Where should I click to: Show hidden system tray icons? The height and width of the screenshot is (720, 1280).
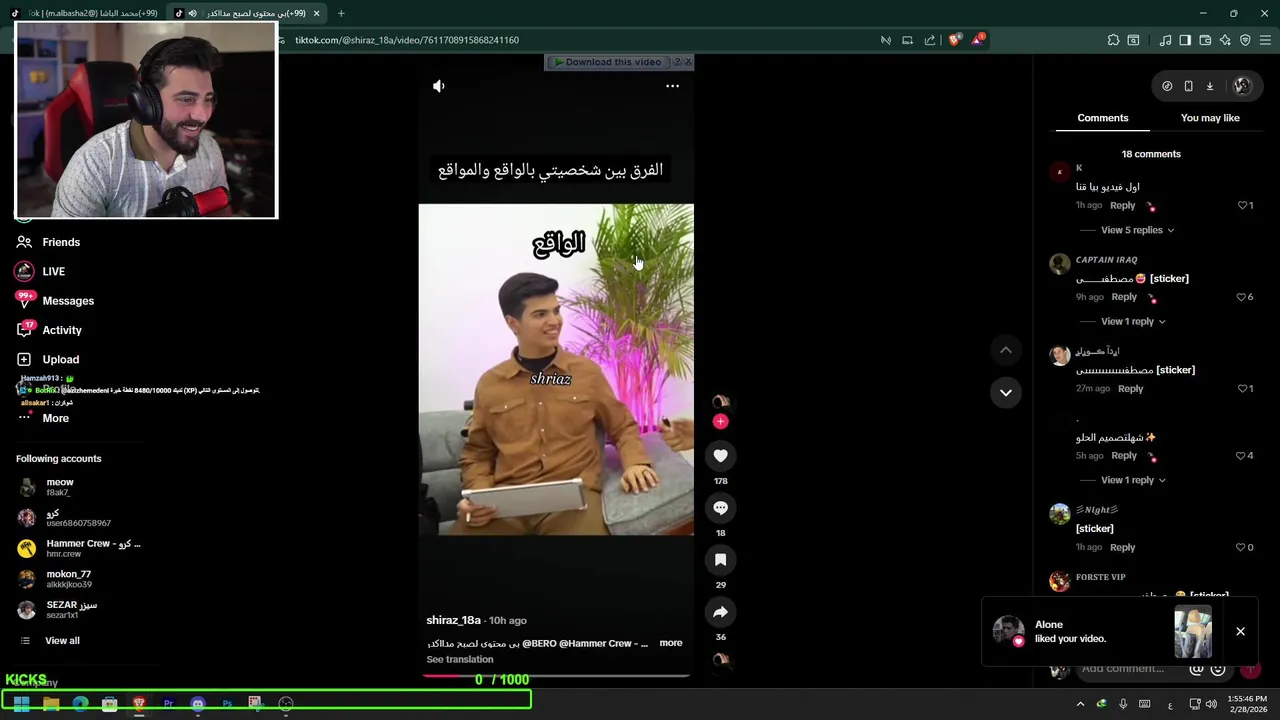[x=1080, y=704]
